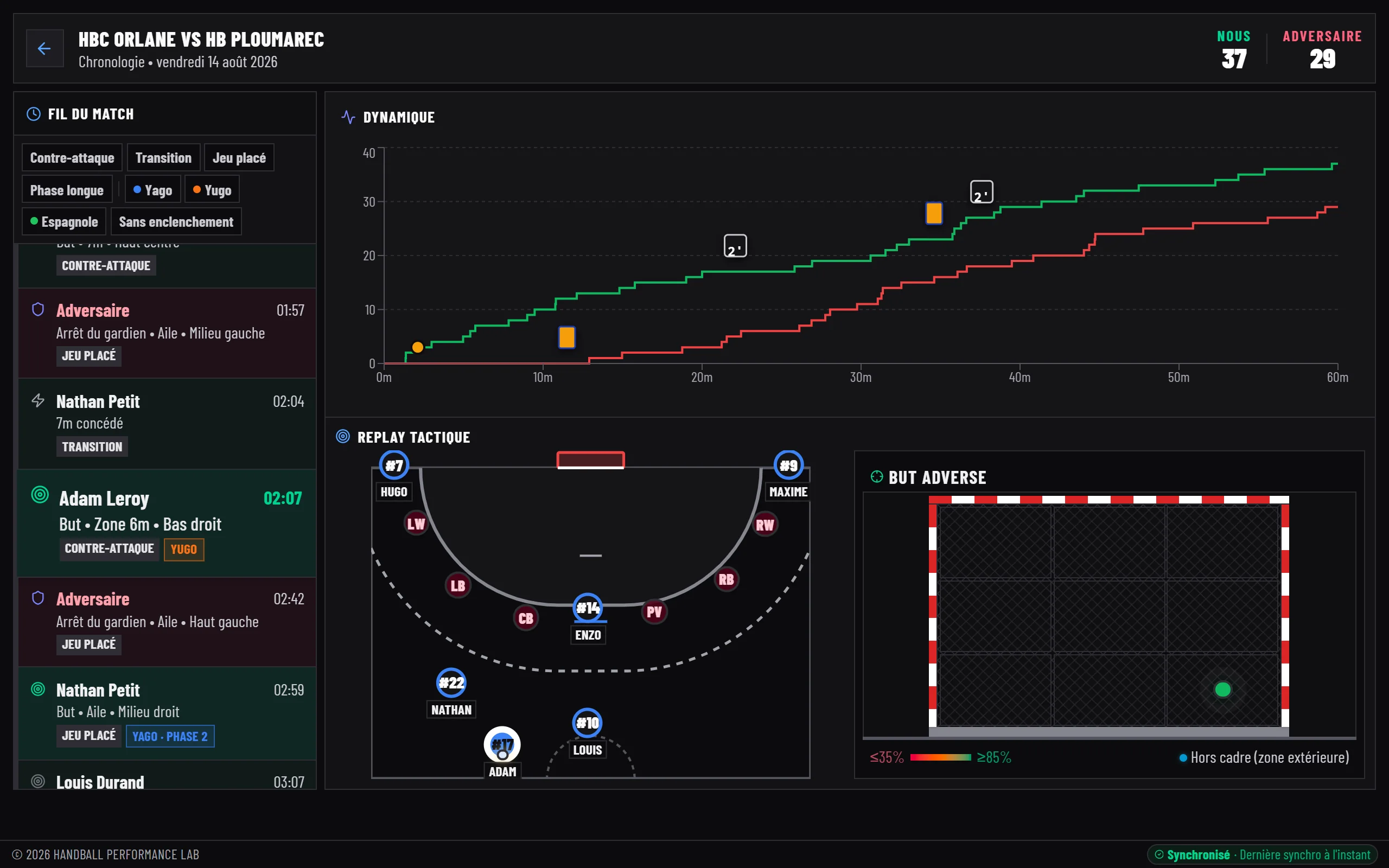Select player #22 Nathan on the court
1389x868 pixels.
coord(451,682)
